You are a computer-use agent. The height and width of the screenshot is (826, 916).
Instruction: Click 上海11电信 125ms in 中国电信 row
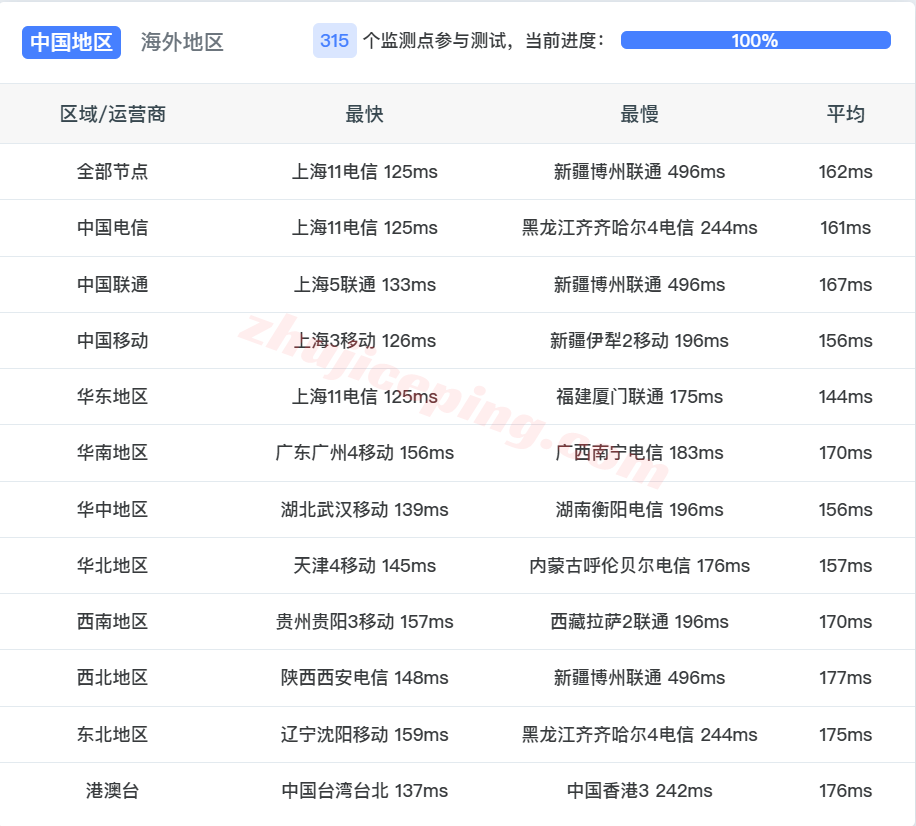coord(365,228)
